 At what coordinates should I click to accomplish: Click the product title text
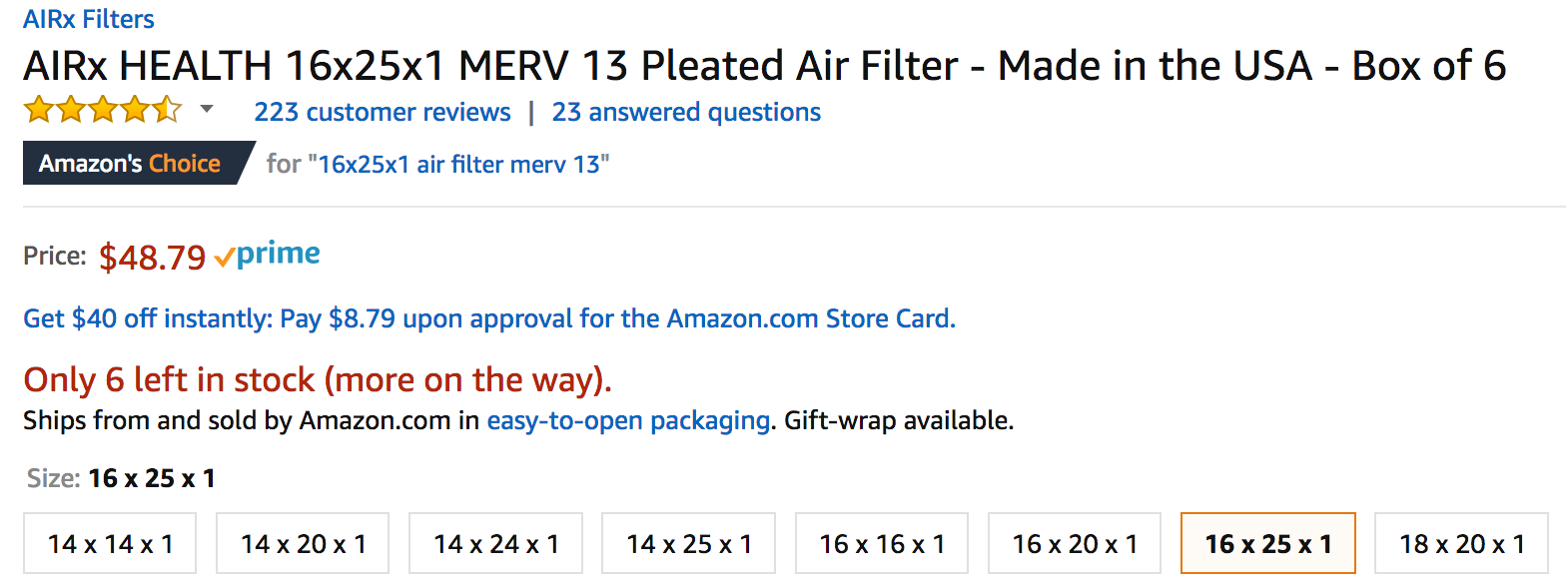click(764, 66)
